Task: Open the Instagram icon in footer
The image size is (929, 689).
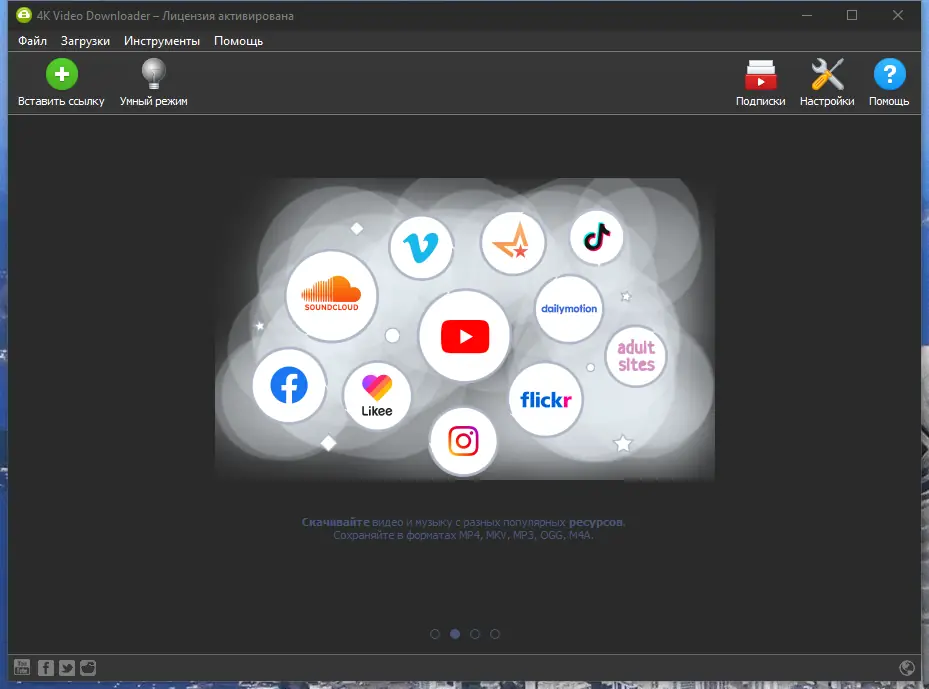Action: (x=87, y=667)
